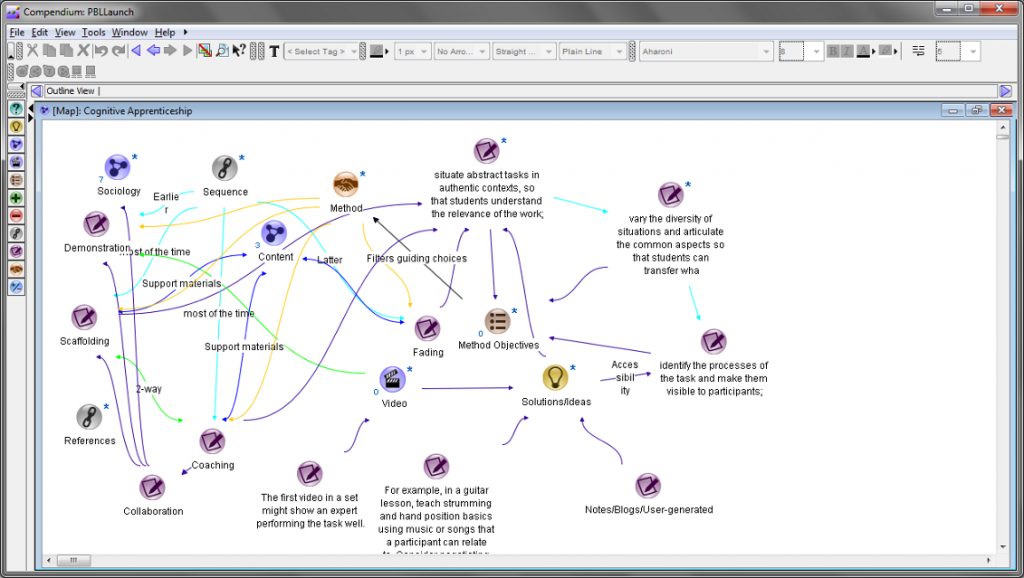This screenshot has height=578, width=1024.
Task: Click the forward navigation arrow
Action: tap(170, 52)
